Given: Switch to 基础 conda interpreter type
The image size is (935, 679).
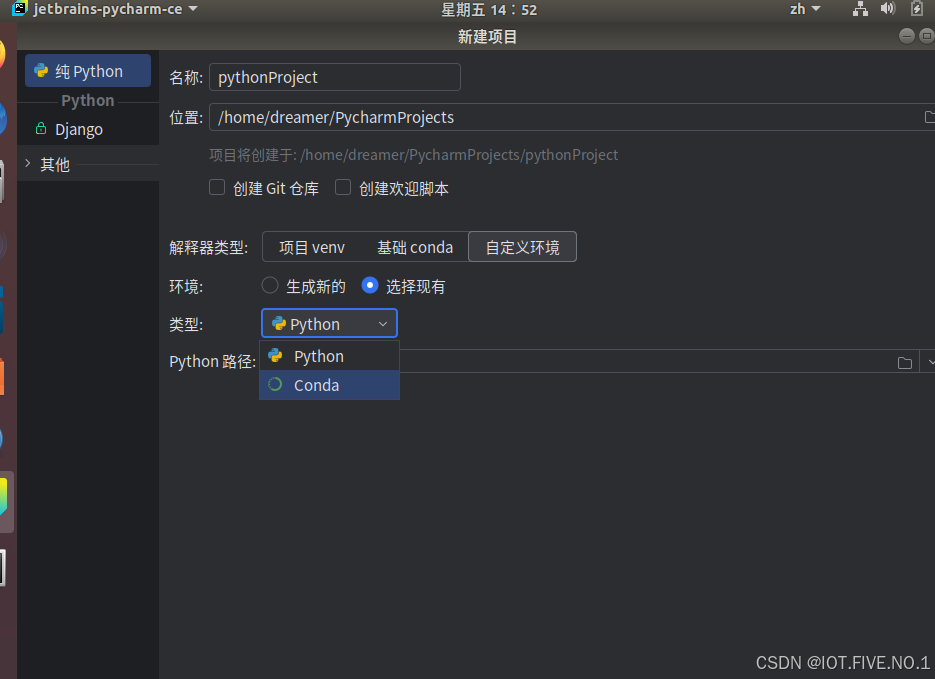Looking at the screenshot, I should [415, 247].
